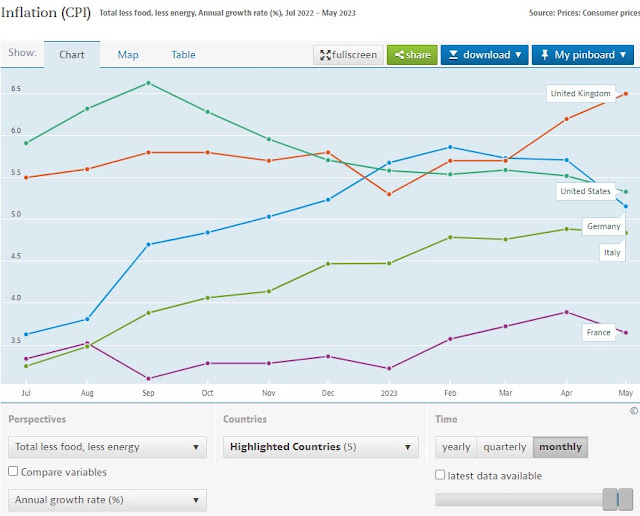Click the United States September peak data point
Viewport: 640px width, 516px height.
[x=149, y=83]
